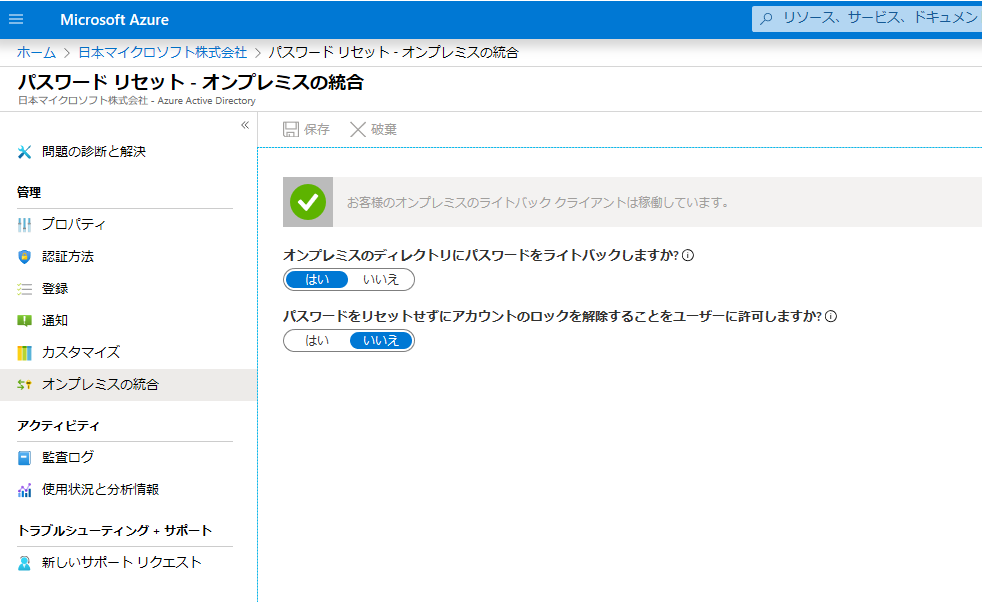
Task: Click info icon beside password writeback question
Action: click(x=688, y=255)
